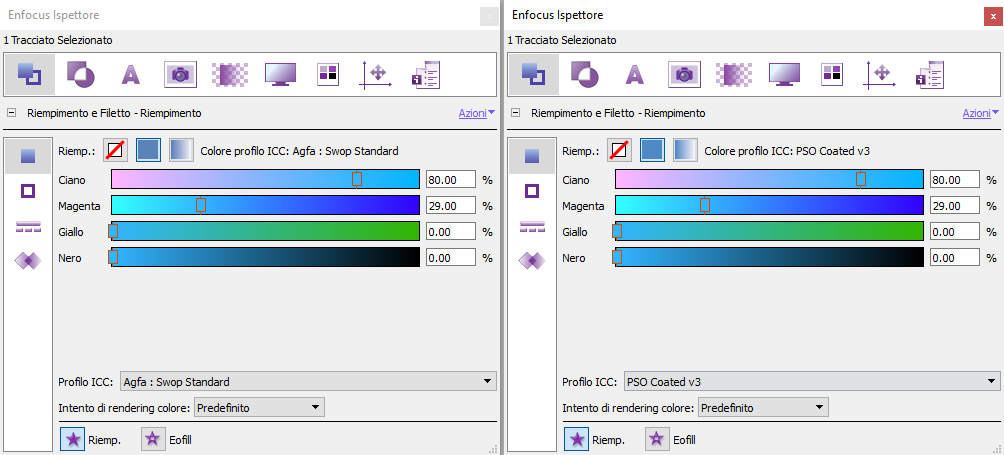This screenshot has height=455, width=1004.
Task: Open Image camera icon in right inspector
Action: (684, 74)
